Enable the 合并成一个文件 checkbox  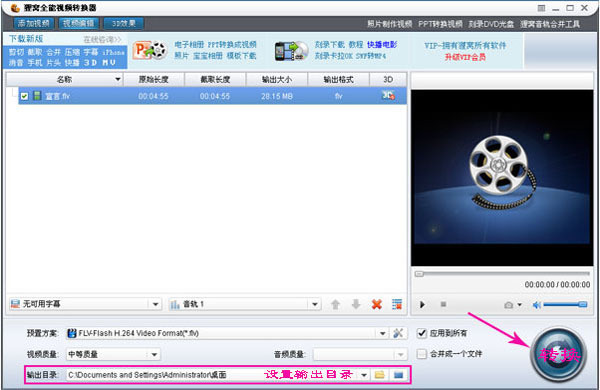click(422, 354)
